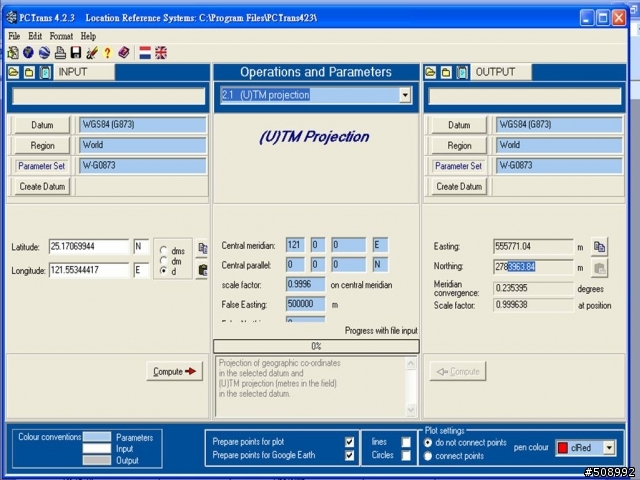Viewport: 640px width, 480px height.
Task: Click the Central meridian degrees field 121
Action: [295, 245]
